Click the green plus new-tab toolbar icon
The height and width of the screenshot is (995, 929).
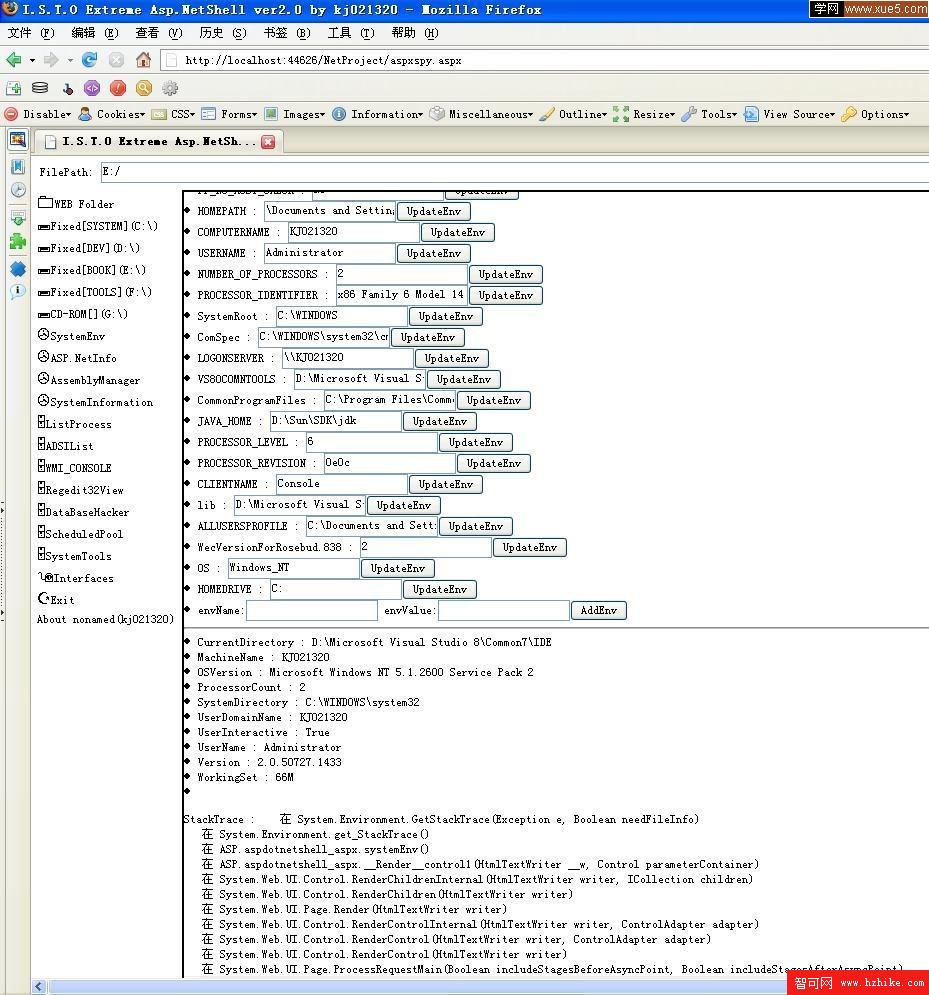pyautogui.click(x=14, y=88)
